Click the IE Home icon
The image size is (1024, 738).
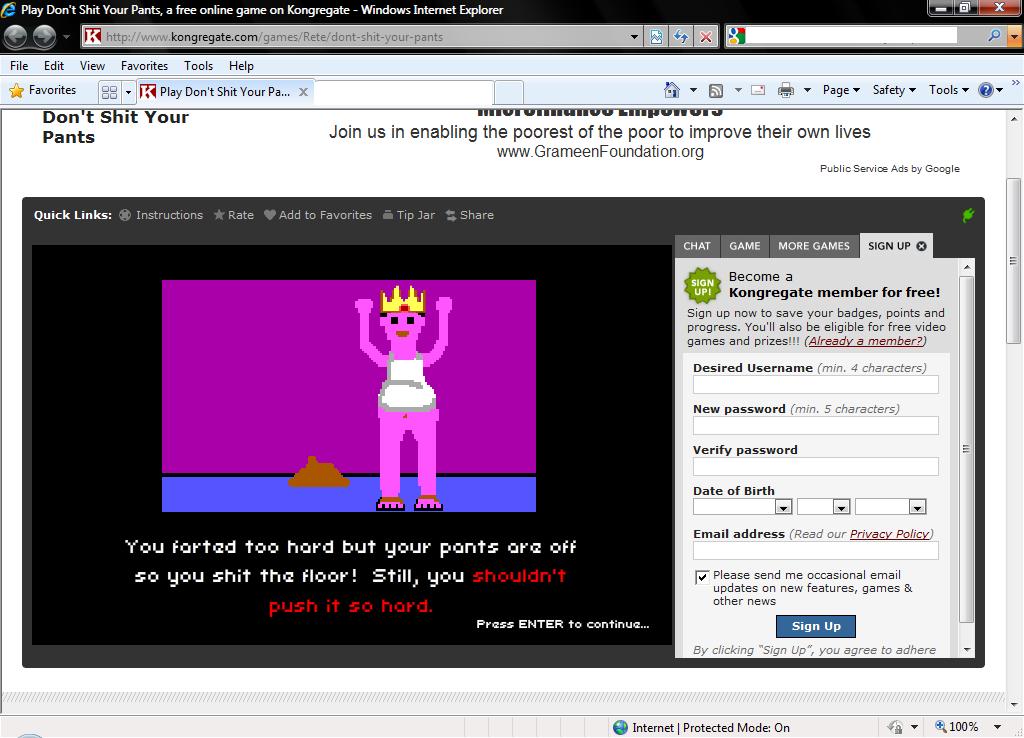tap(672, 90)
